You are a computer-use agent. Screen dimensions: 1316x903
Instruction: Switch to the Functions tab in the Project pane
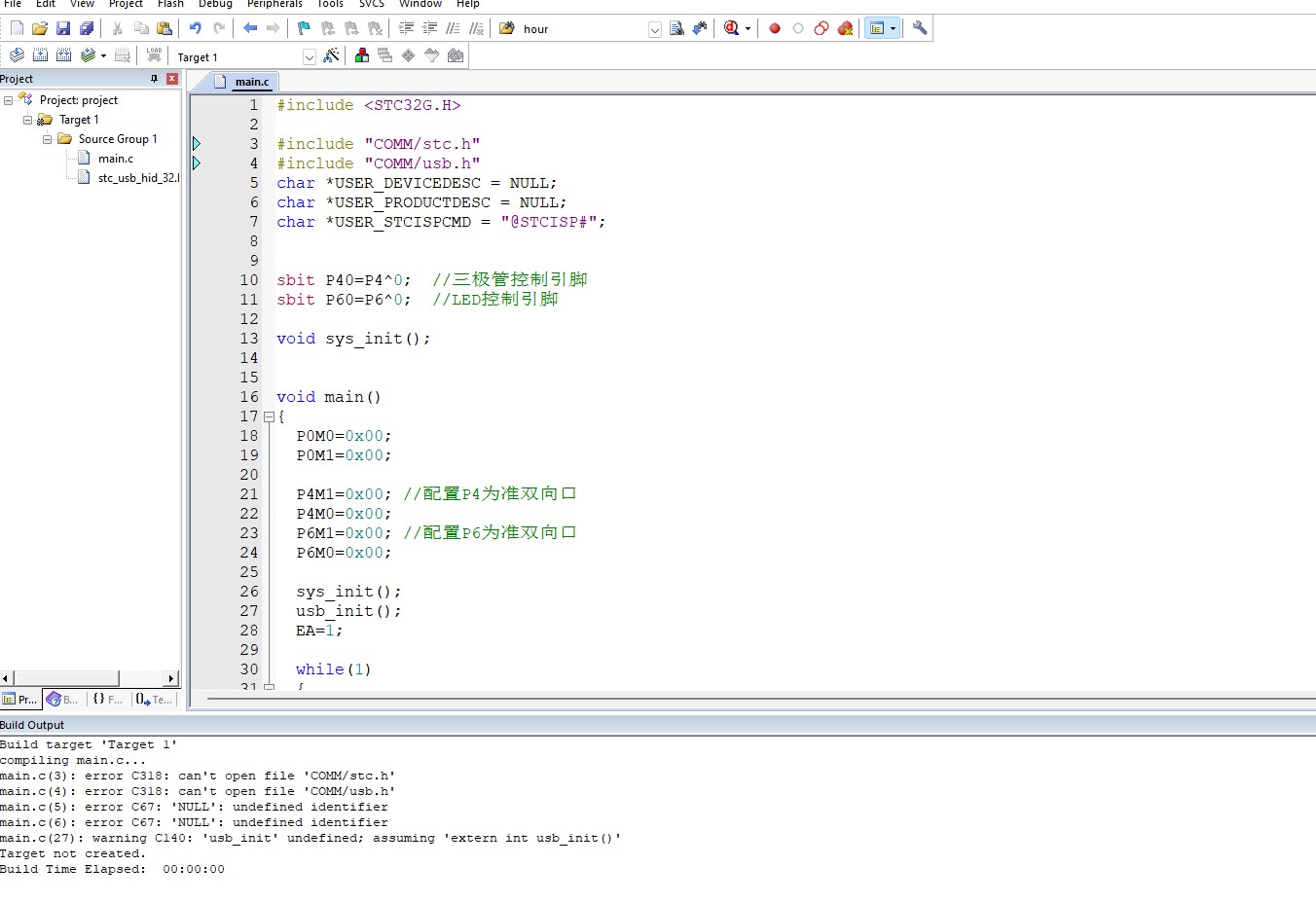pos(107,699)
